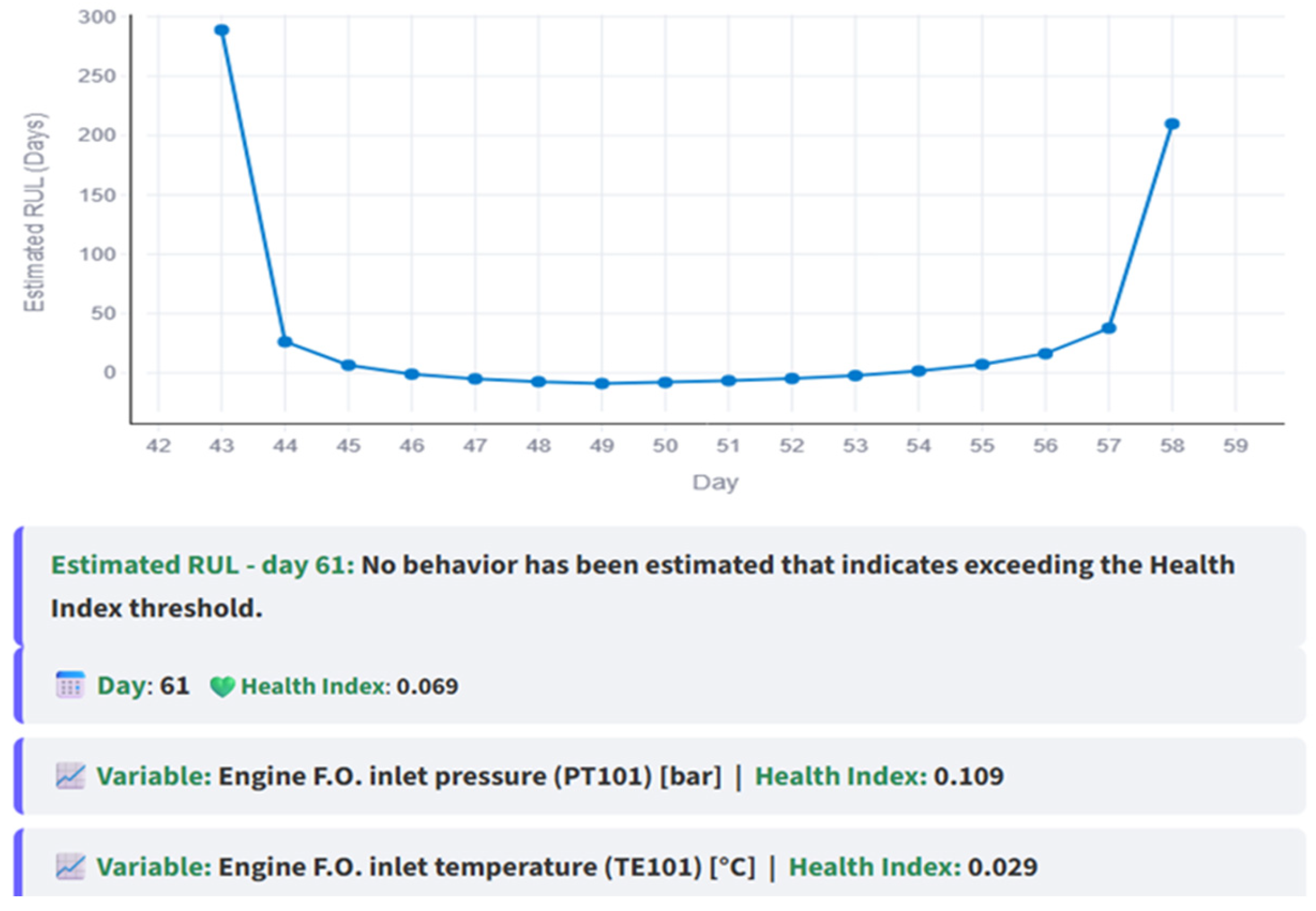This screenshot has height=911, width=1316.
Task: Click the day 46 data point
Action: click(x=412, y=374)
